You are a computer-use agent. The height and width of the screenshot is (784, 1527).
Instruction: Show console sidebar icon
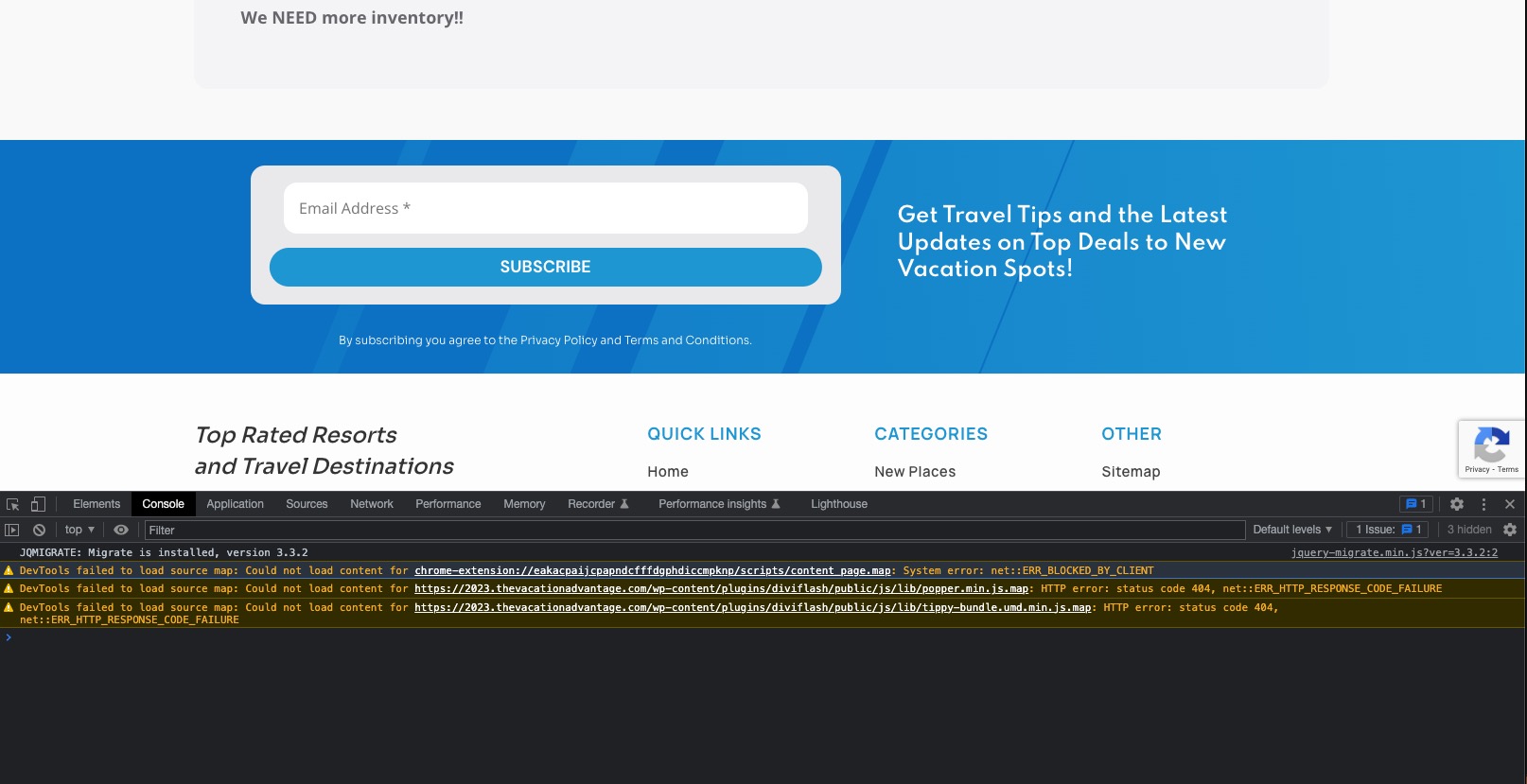tap(12, 530)
